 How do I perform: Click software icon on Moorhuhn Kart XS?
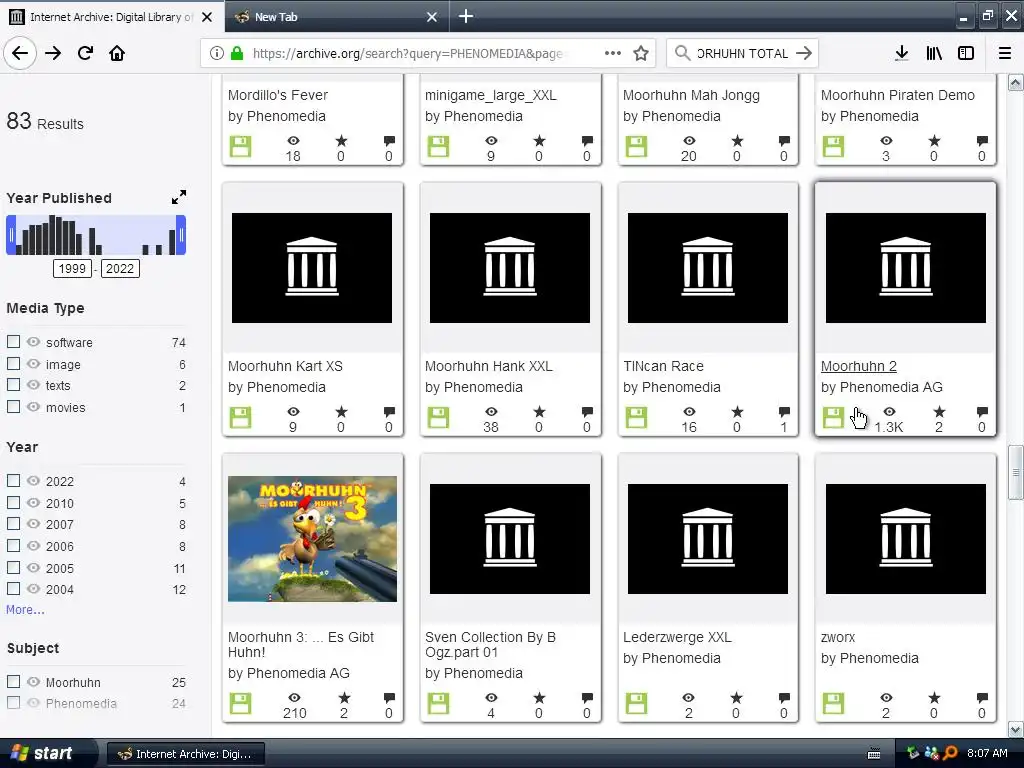pos(240,417)
